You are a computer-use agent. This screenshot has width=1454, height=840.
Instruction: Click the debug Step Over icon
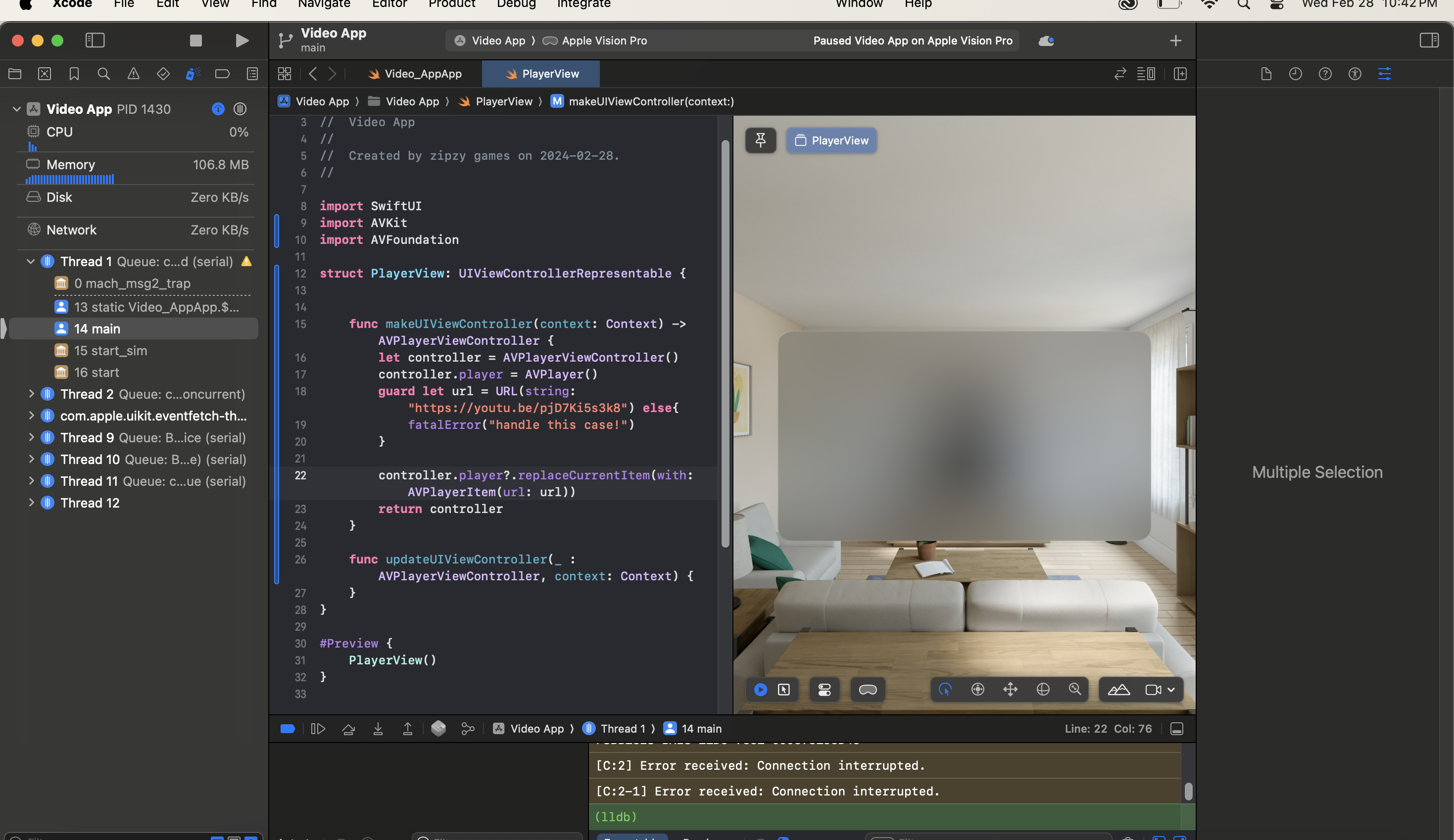tap(348, 729)
